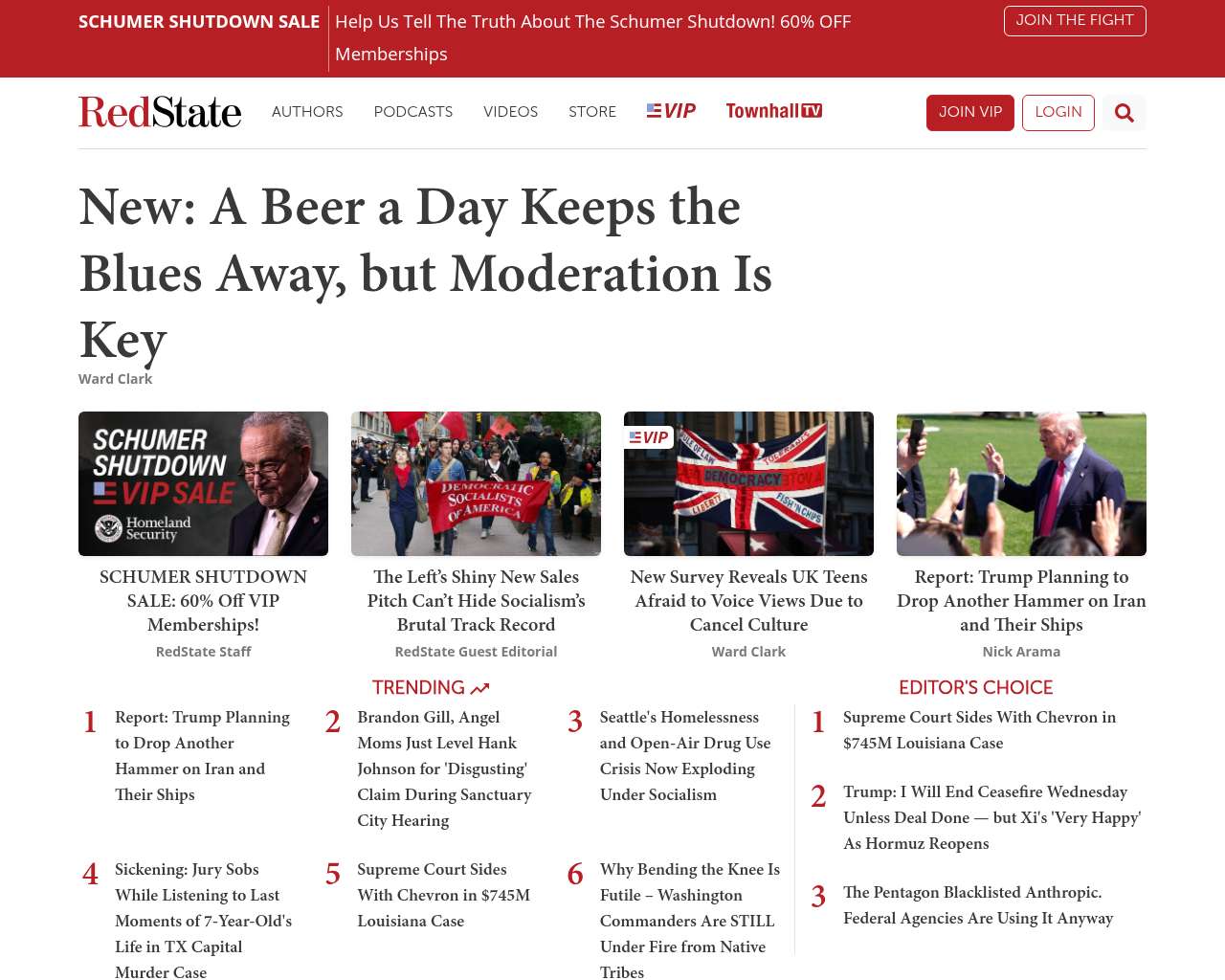1225x980 pixels.
Task: Open the VIP flag logo link
Action: [671, 111]
